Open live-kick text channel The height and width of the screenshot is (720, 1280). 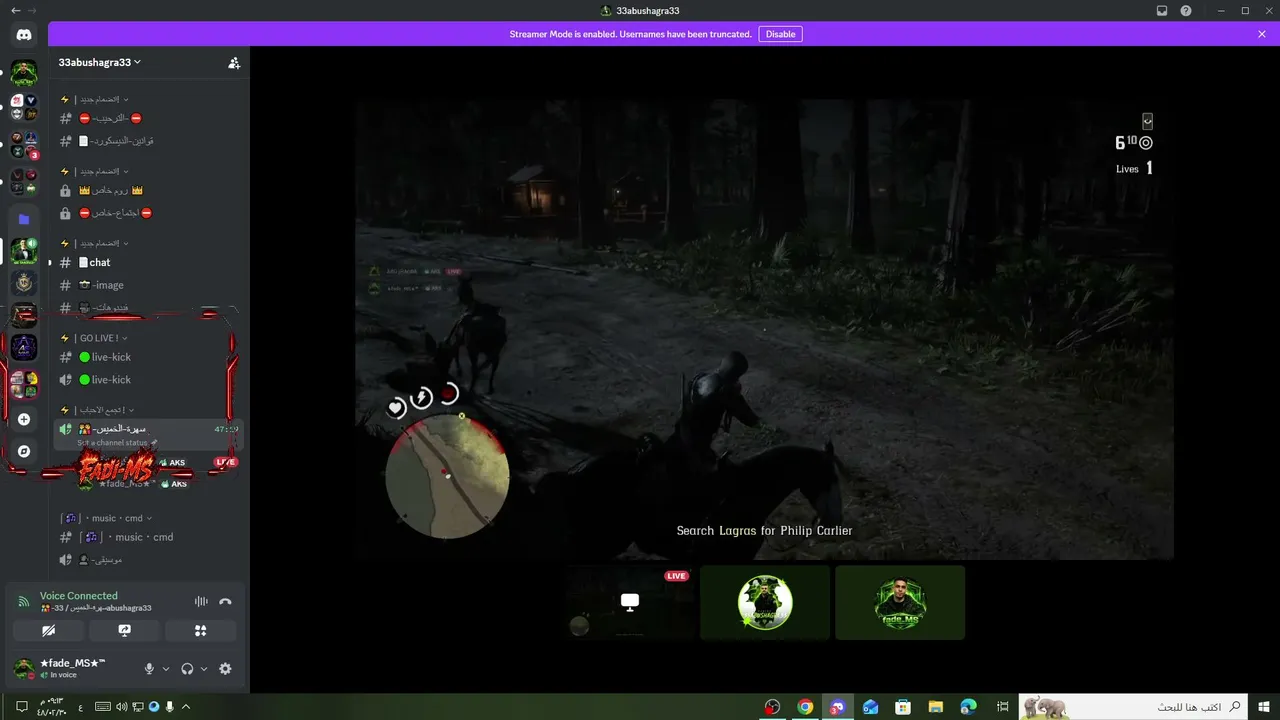[148, 357]
